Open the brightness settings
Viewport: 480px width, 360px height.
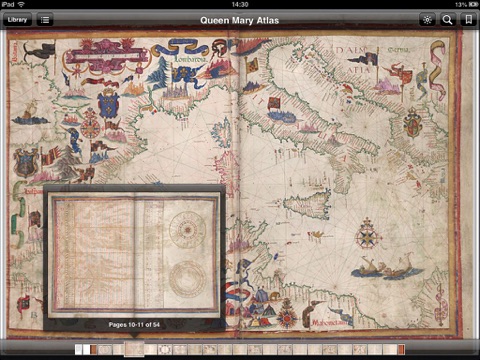tap(427, 20)
